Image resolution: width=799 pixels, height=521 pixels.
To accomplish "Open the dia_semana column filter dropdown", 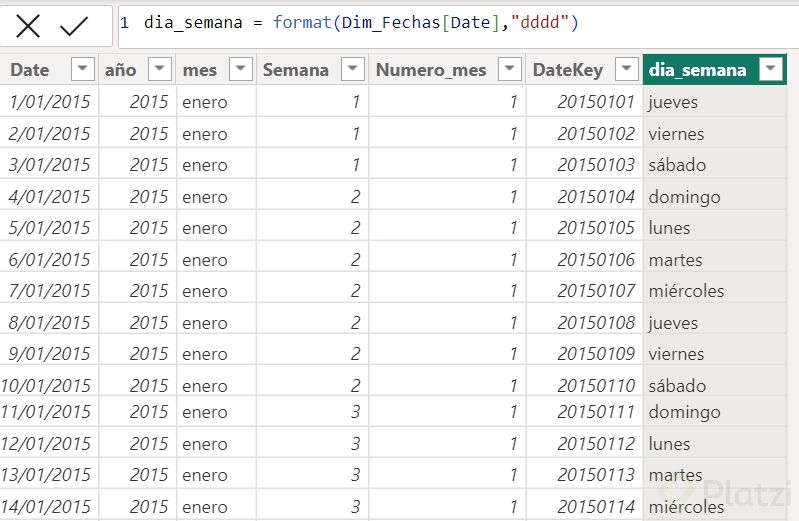I will pyautogui.click(x=770, y=69).
